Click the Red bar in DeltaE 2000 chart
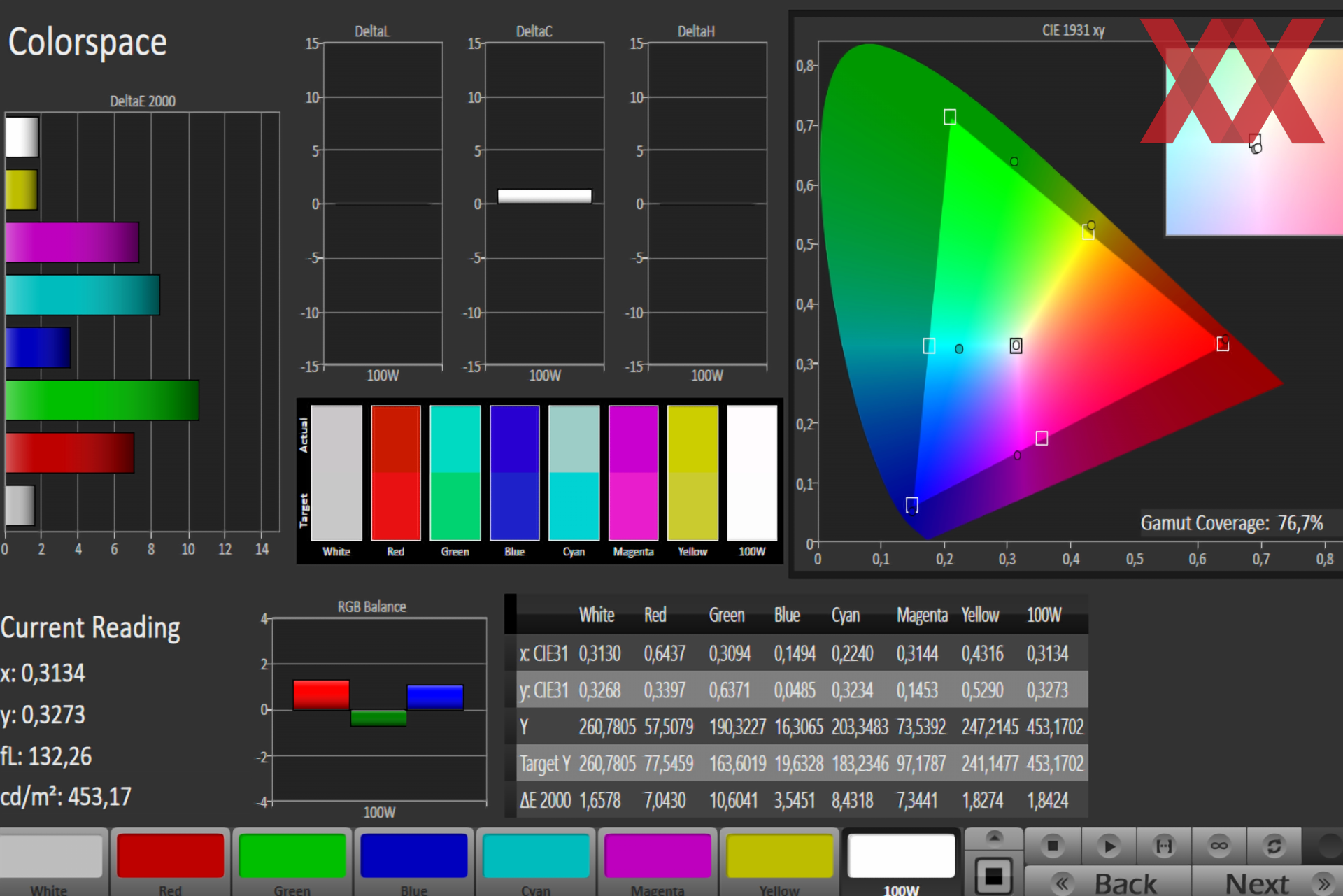The width and height of the screenshot is (1343, 896). [x=70, y=453]
